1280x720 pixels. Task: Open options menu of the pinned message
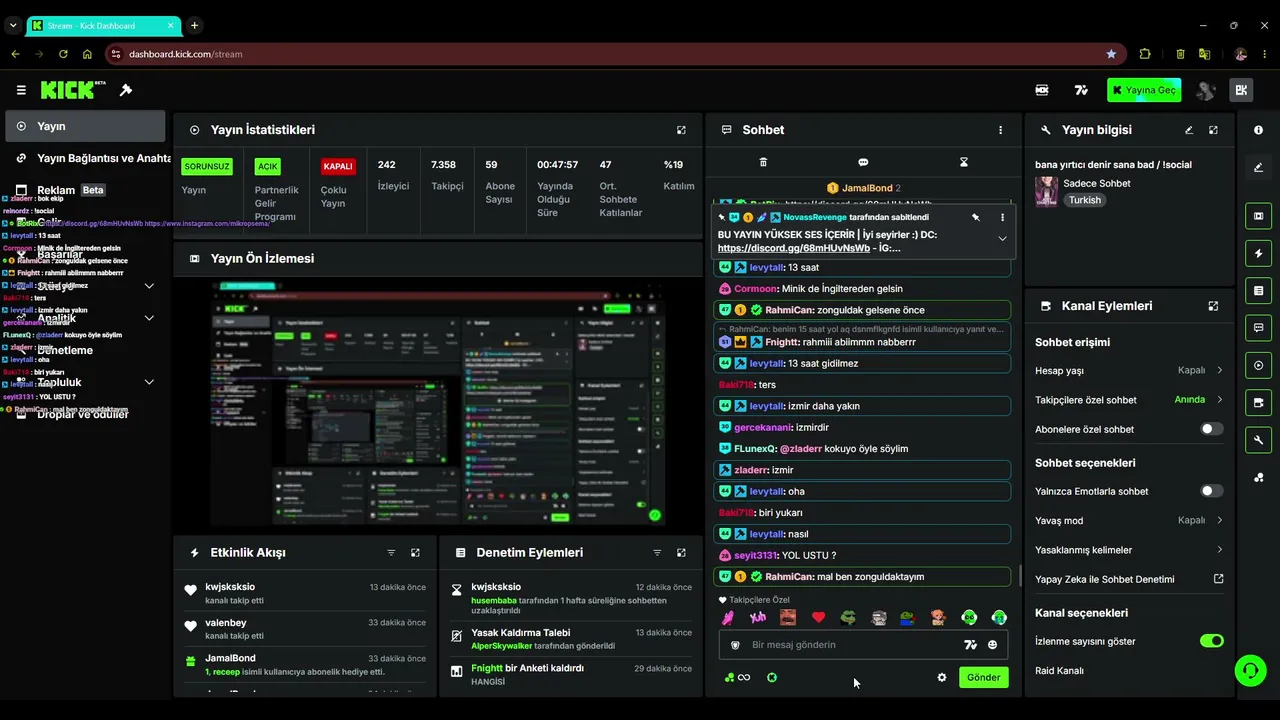coord(1002,217)
